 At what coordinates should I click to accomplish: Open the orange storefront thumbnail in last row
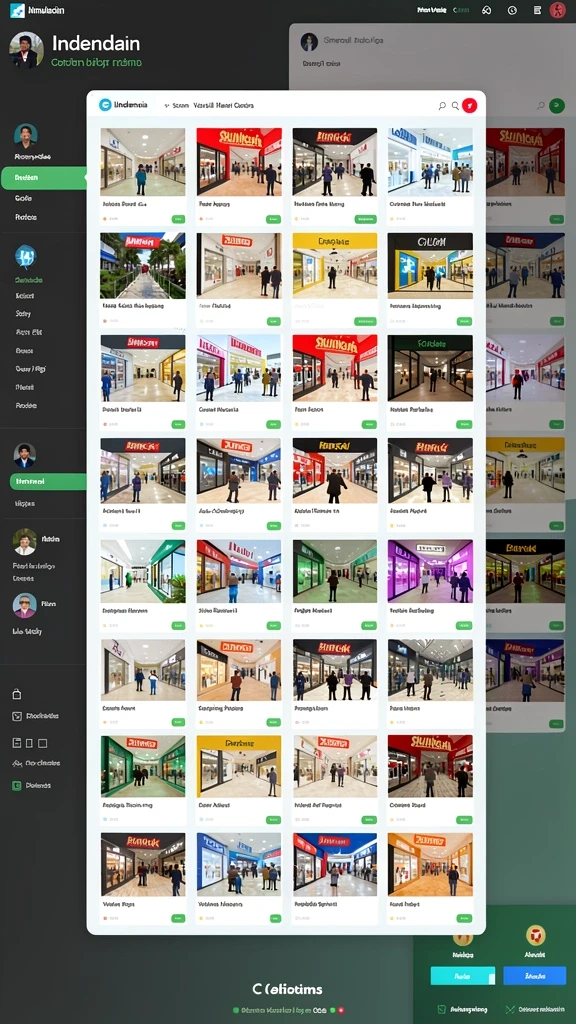tap(430, 864)
